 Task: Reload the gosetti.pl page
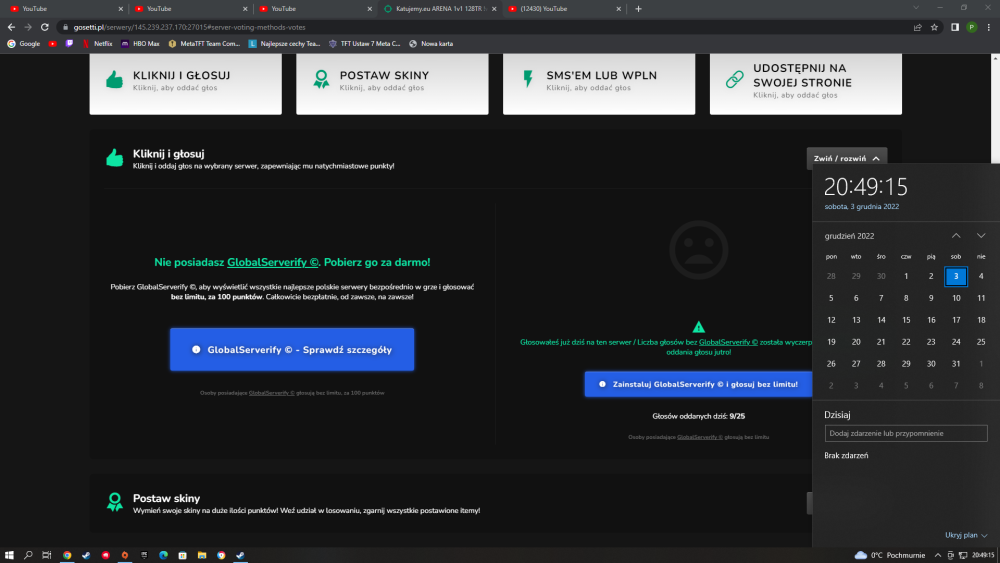pos(45,27)
